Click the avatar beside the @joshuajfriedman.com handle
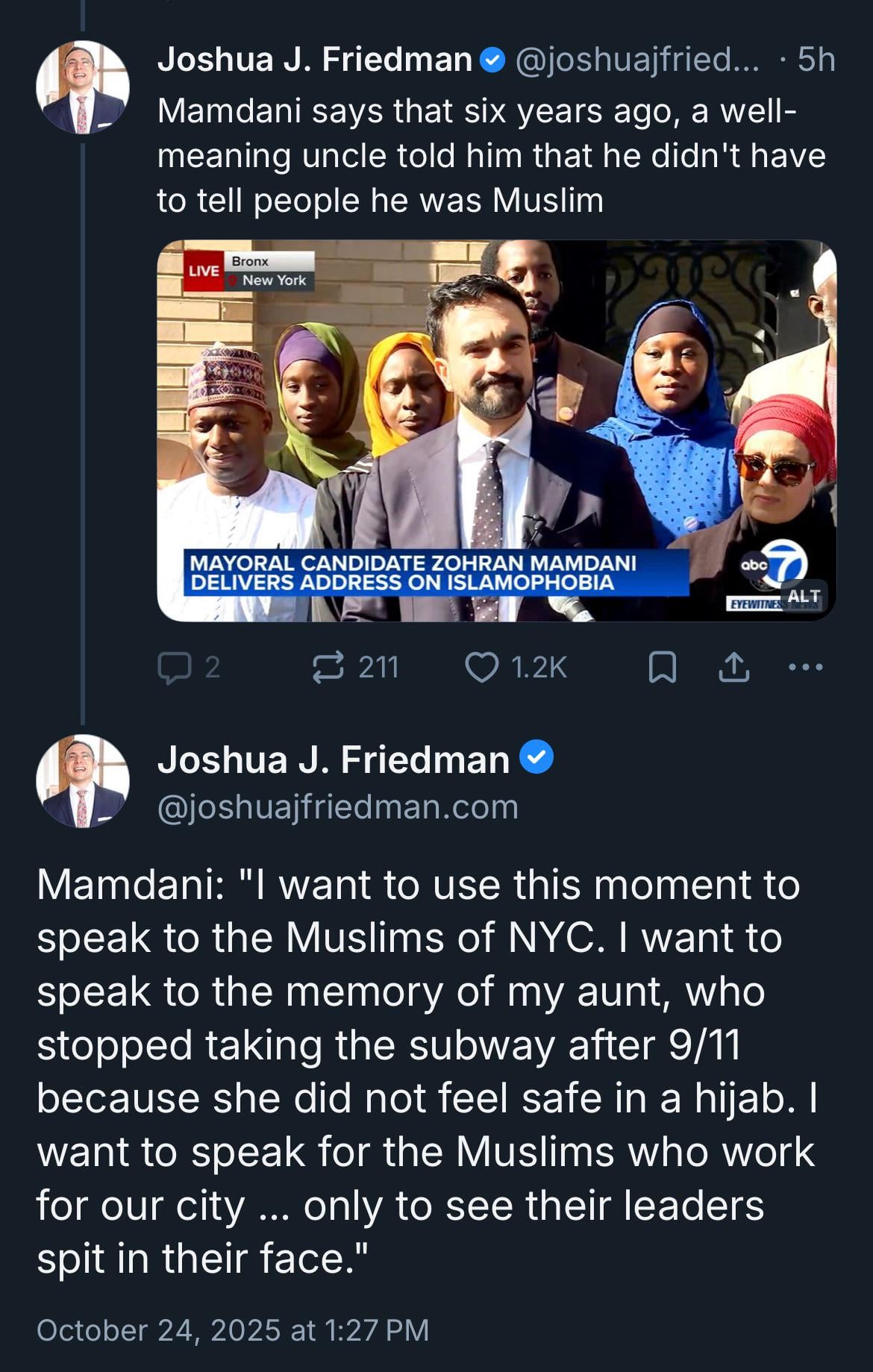873x1372 pixels. (83, 781)
